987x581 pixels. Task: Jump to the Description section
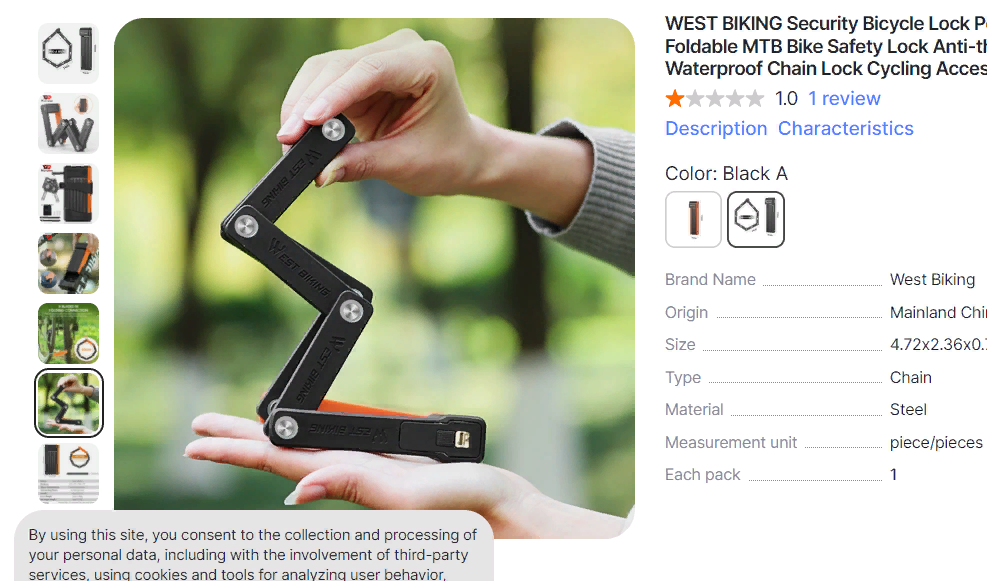[716, 128]
